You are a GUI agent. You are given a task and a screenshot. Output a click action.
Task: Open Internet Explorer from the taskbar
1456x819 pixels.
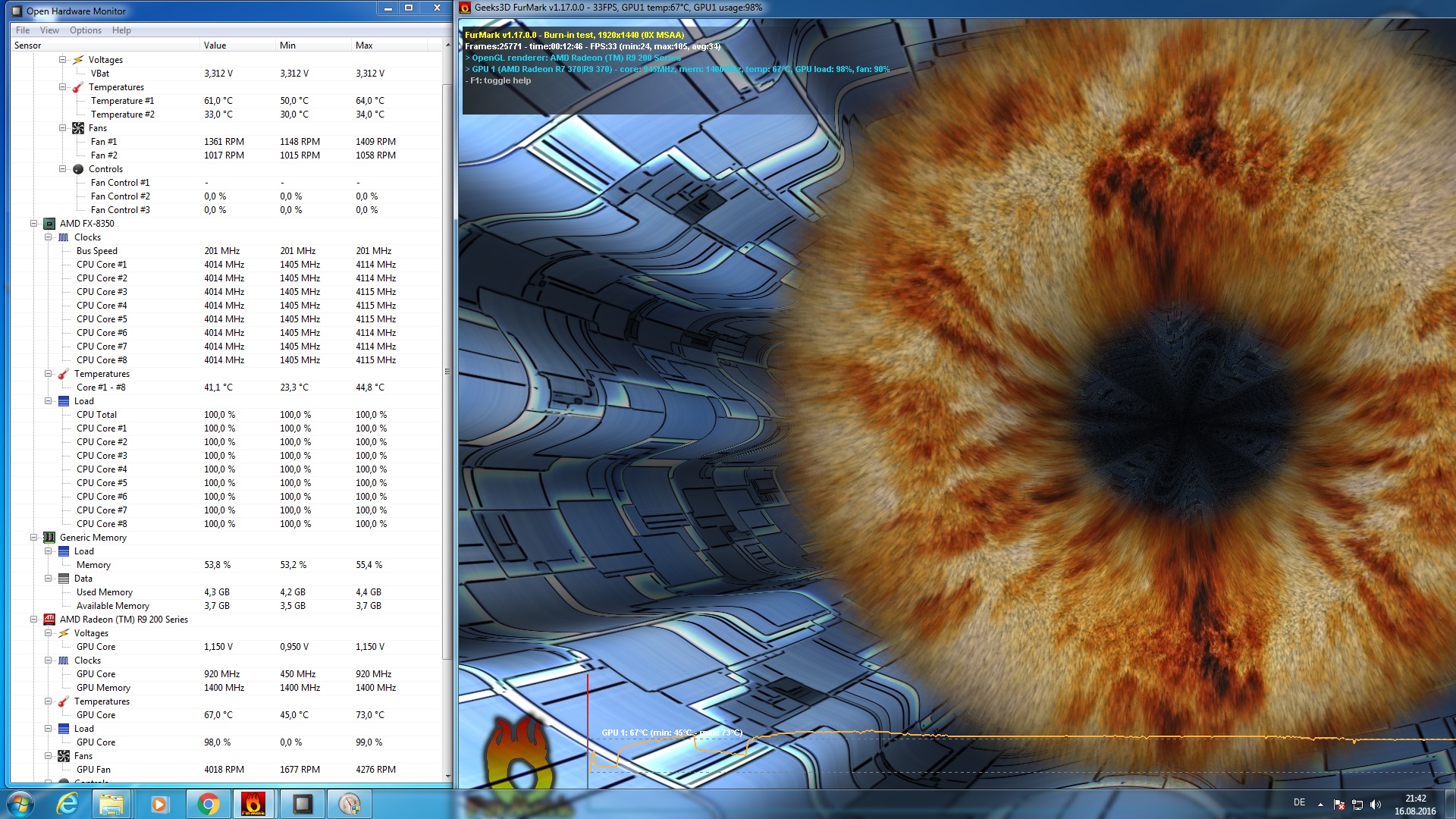(67, 804)
